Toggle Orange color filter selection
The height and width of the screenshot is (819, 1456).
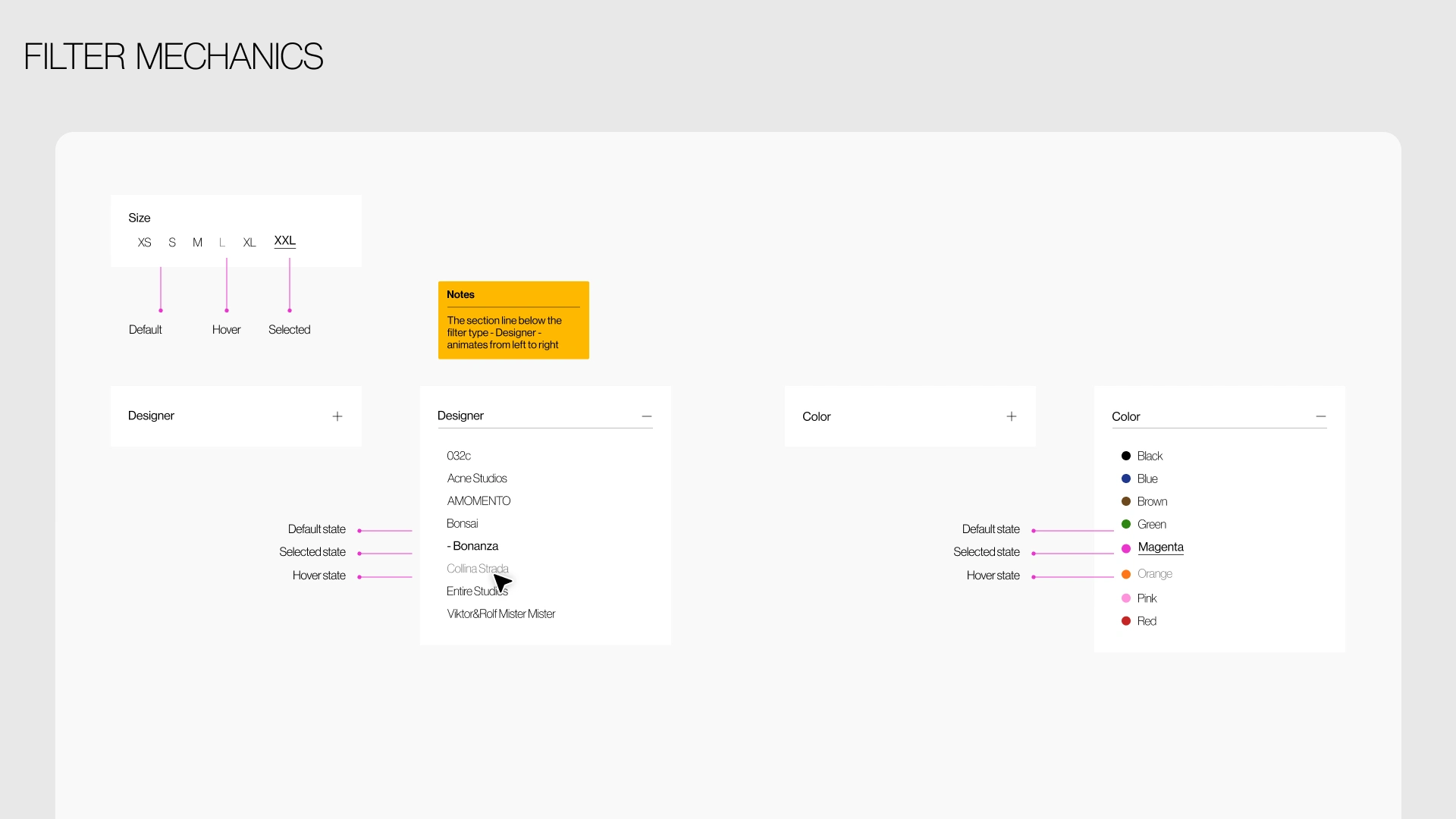[x=1155, y=574]
